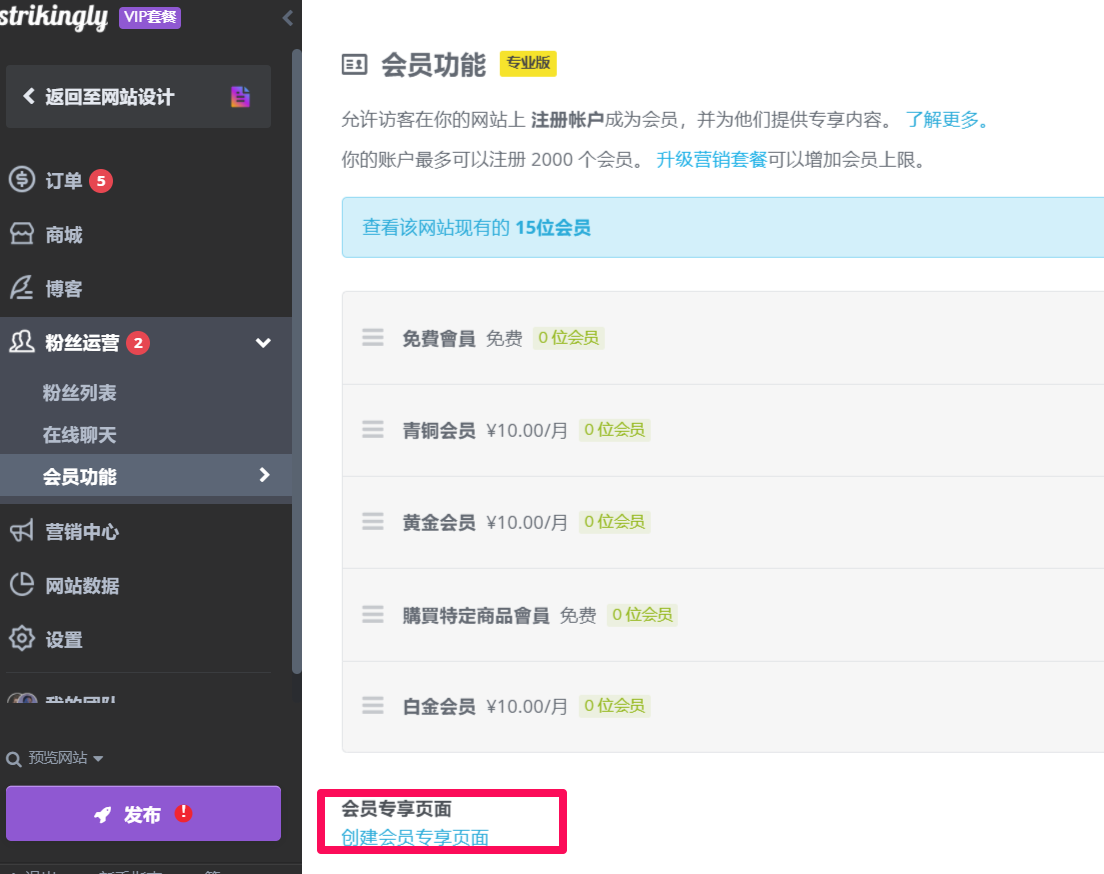
Task: Click the ¥10.00/月 price of 白金会员
Action: point(527,706)
